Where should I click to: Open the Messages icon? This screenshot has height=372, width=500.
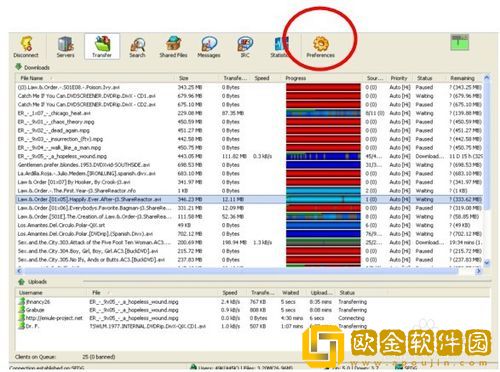point(209,47)
